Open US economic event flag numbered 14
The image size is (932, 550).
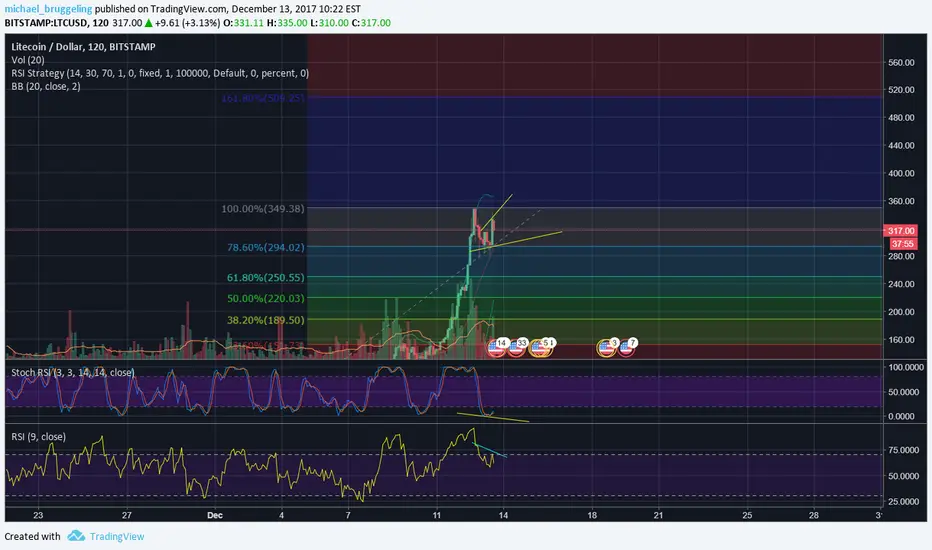[x=497, y=347]
